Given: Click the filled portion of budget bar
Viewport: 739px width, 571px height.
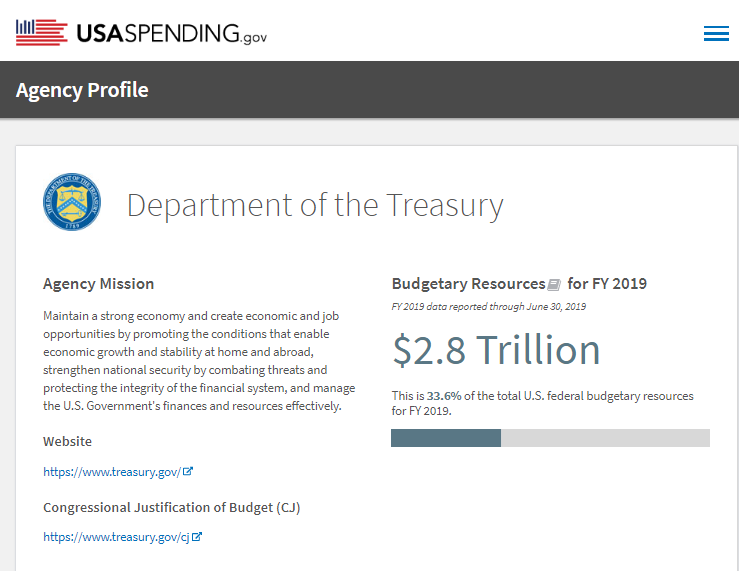Looking at the screenshot, I should (x=445, y=438).
